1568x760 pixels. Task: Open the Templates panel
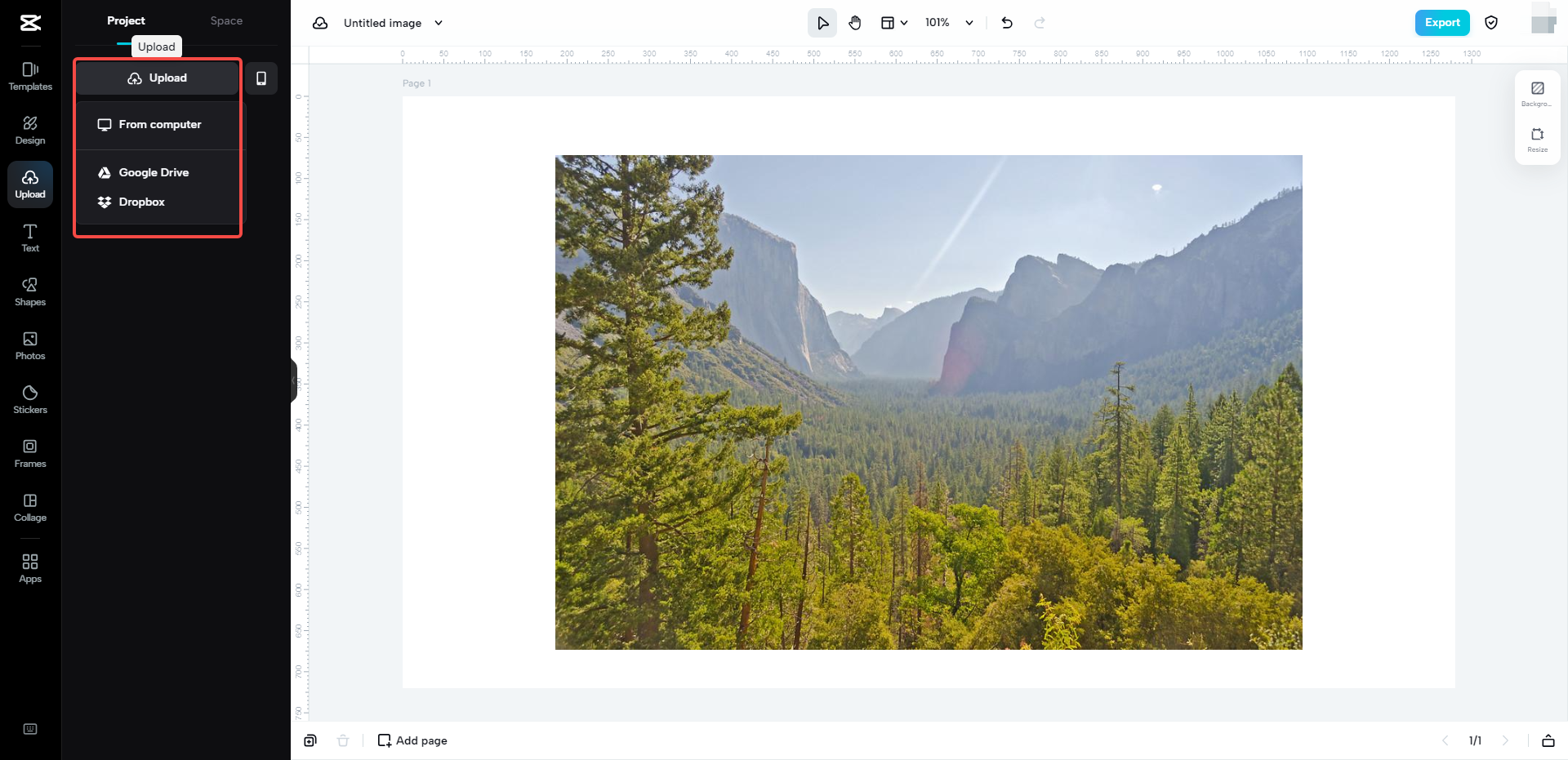[30, 77]
